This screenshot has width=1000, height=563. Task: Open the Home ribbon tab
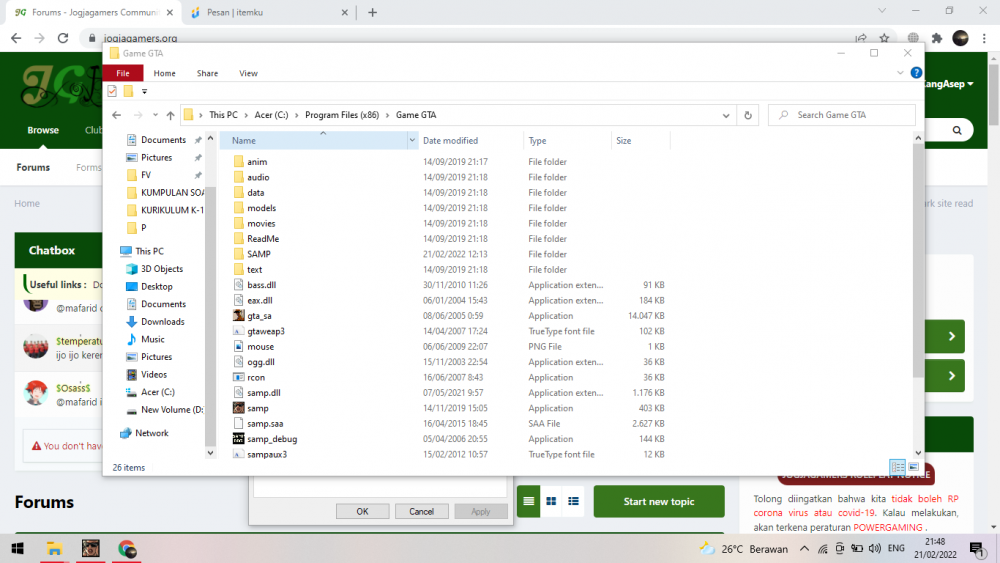pos(165,73)
